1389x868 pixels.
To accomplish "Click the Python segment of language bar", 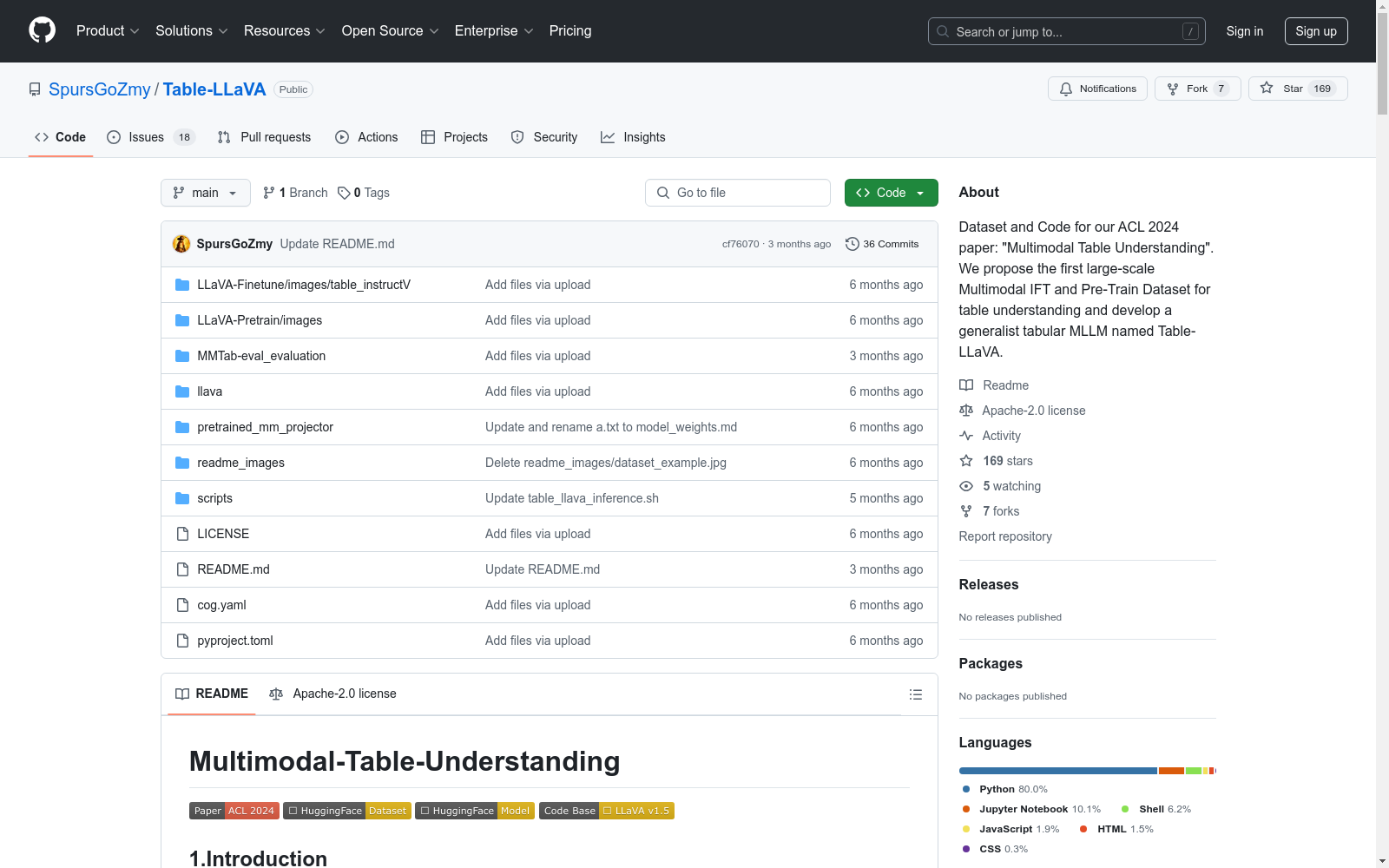I will coord(1057,771).
